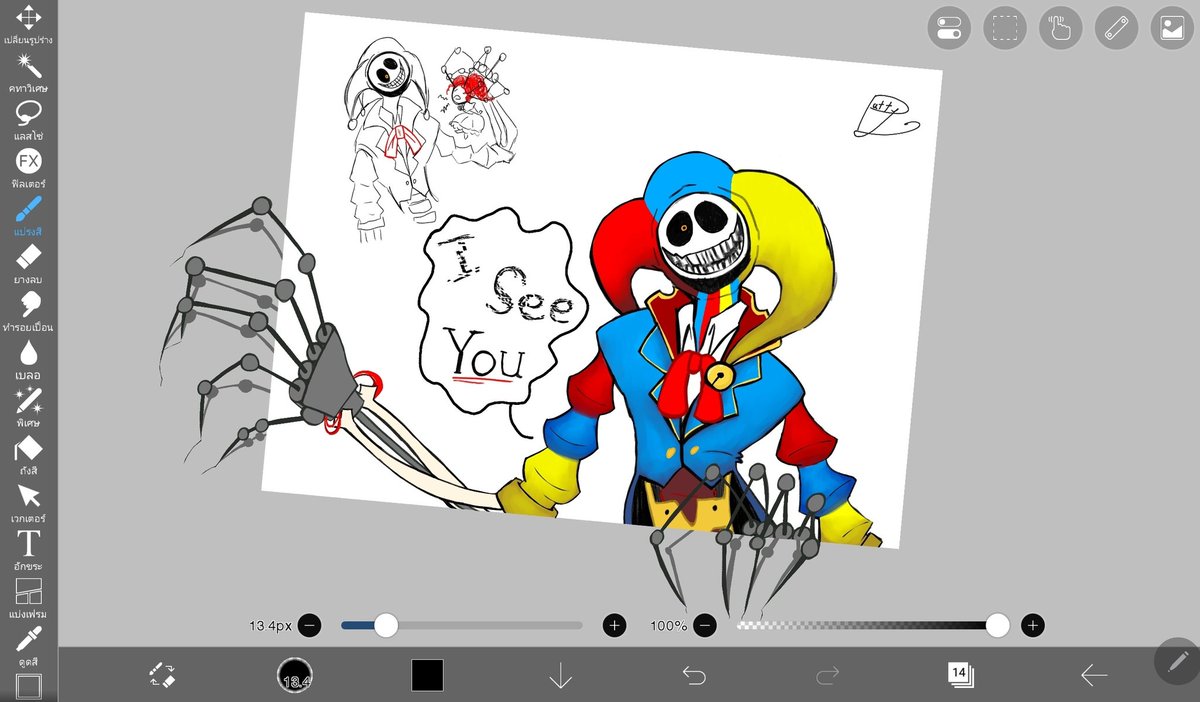The height and width of the screenshot is (702, 1200).
Task: Select the Paint Bucket tool (ถังสี)
Action: [x=28, y=456]
